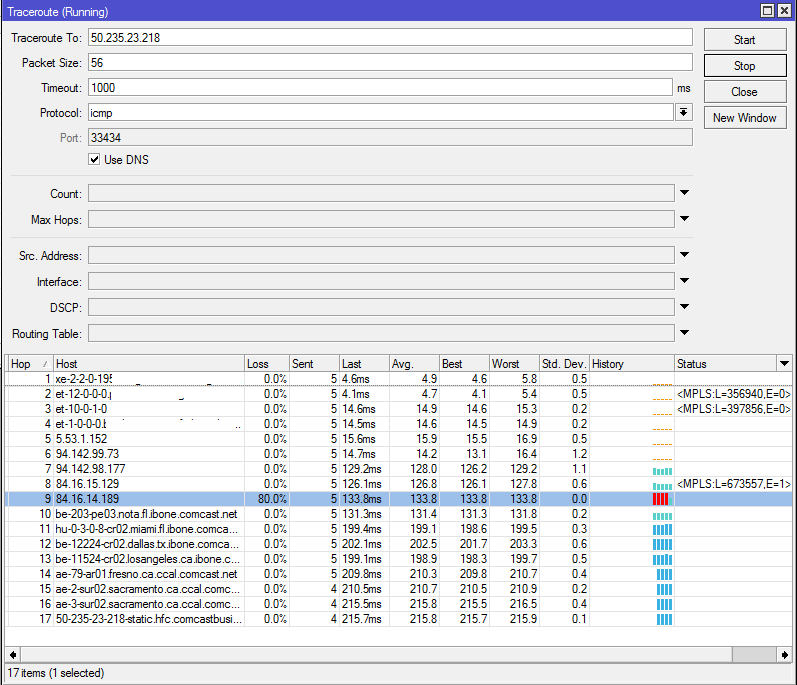Click the MPLS:L=356940 status cell
The height and width of the screenshot is (685, 797).
click(733, 394)
